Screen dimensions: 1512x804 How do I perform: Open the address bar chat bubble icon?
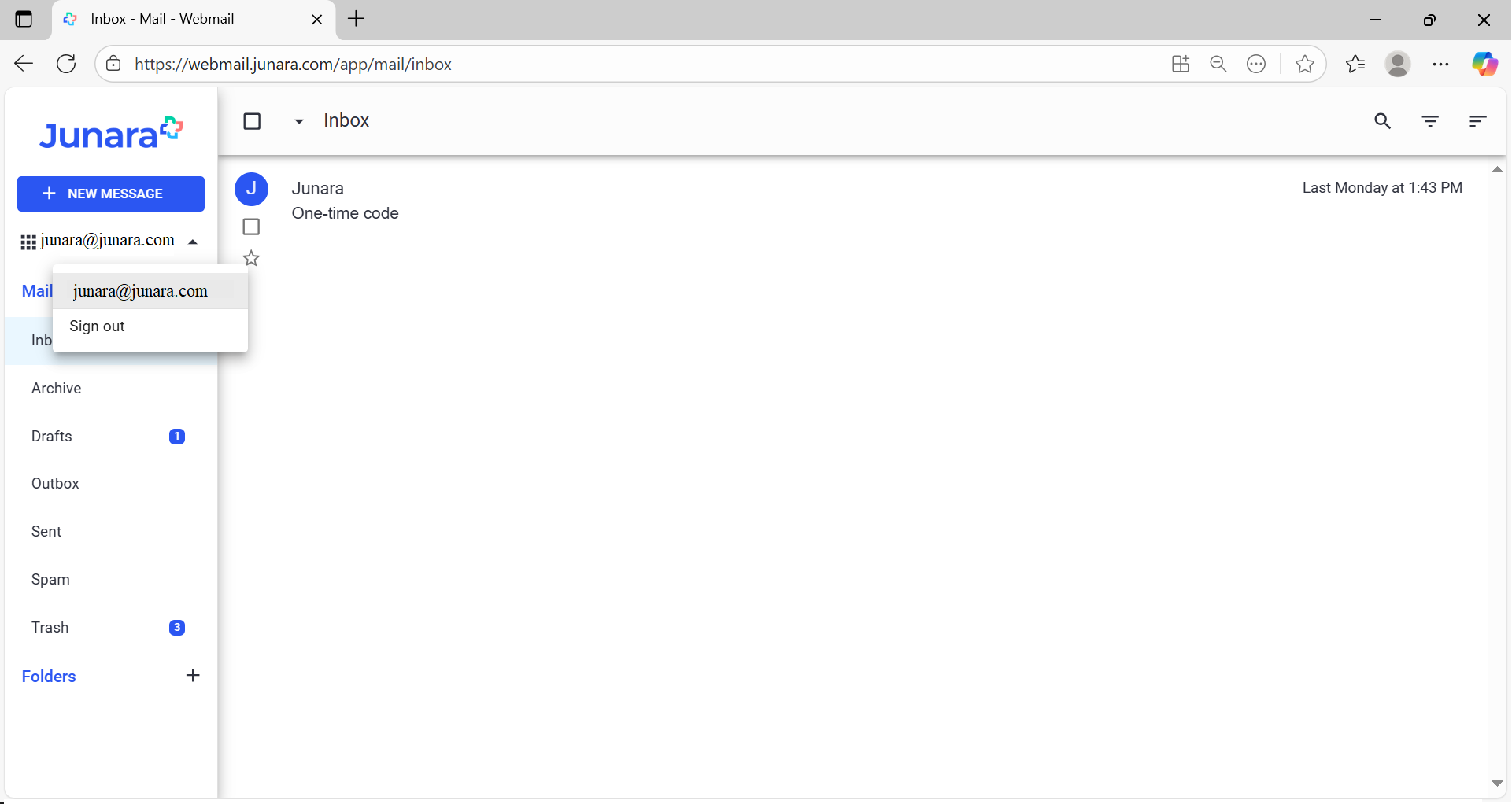1257,64
